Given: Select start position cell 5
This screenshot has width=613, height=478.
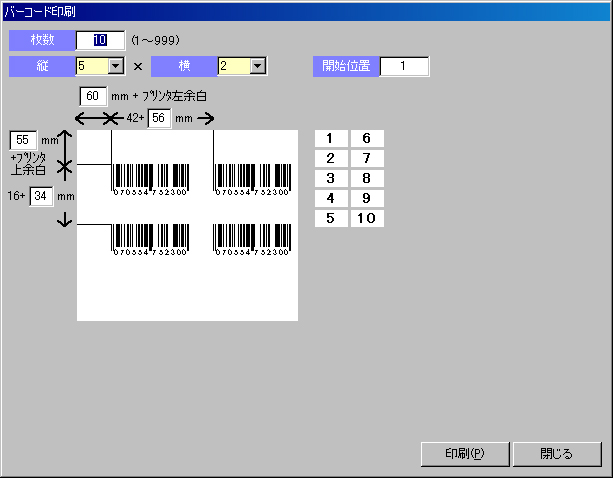Looking at the screenshot, I should coord(331,218).
